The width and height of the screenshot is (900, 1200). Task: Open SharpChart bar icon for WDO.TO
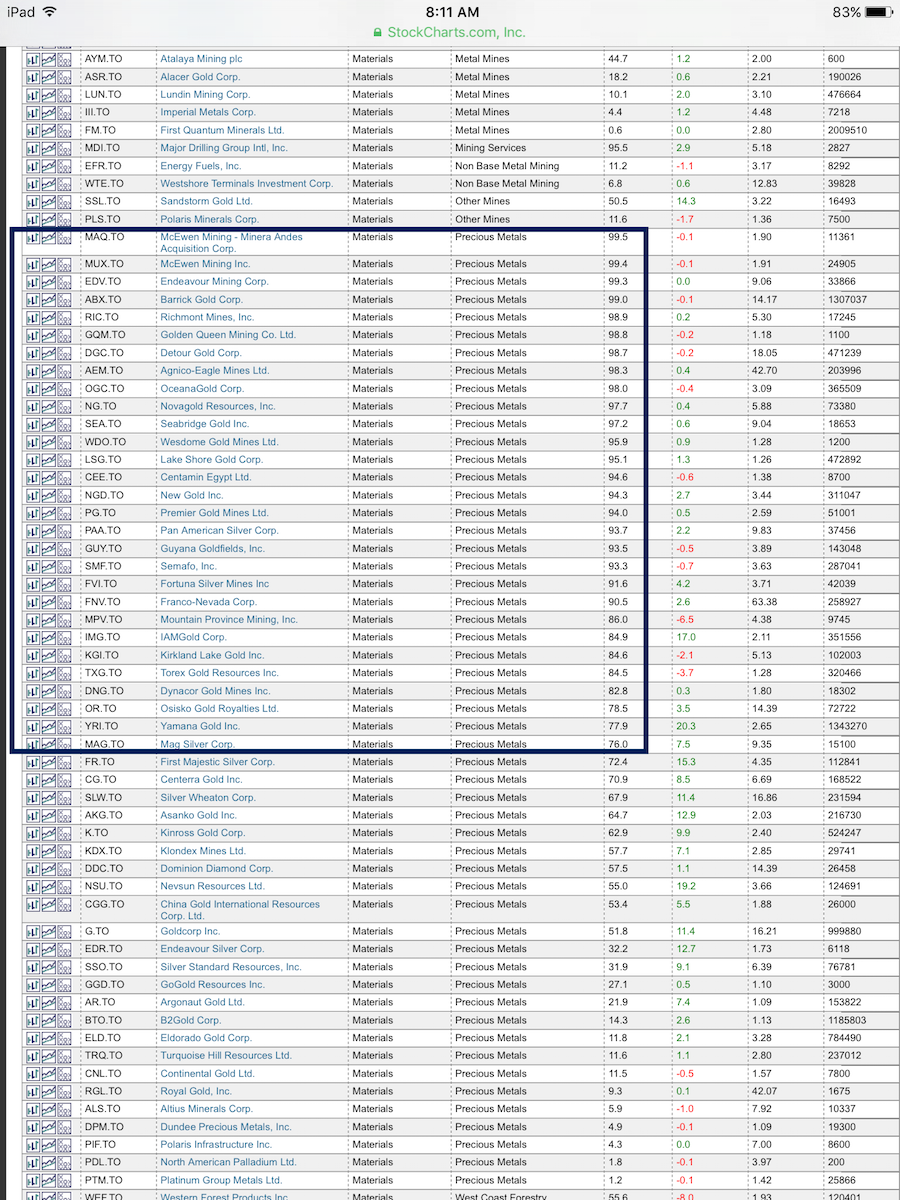click(32, 442)
